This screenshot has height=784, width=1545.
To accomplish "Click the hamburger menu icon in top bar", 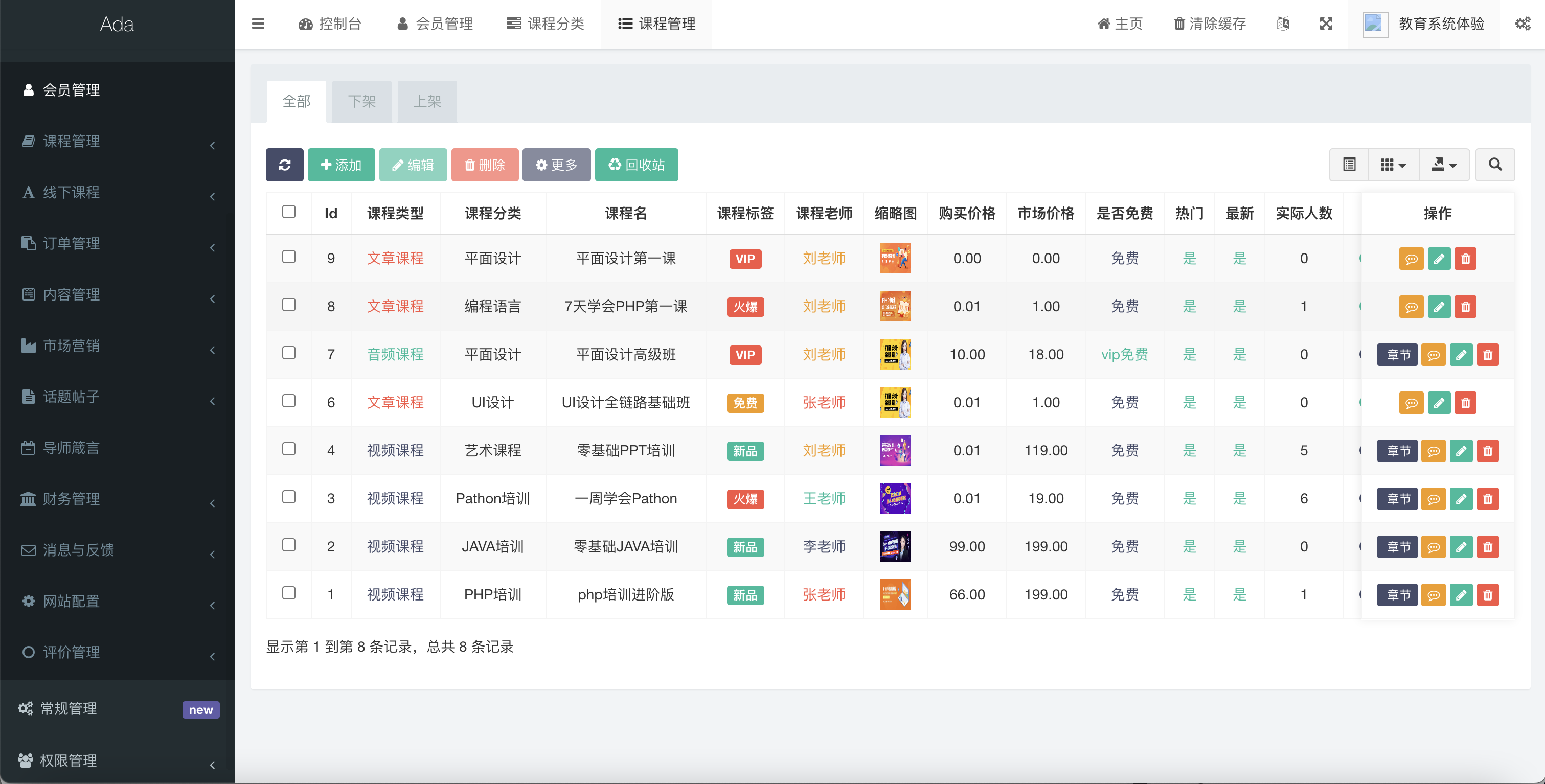I will point(258,24).
